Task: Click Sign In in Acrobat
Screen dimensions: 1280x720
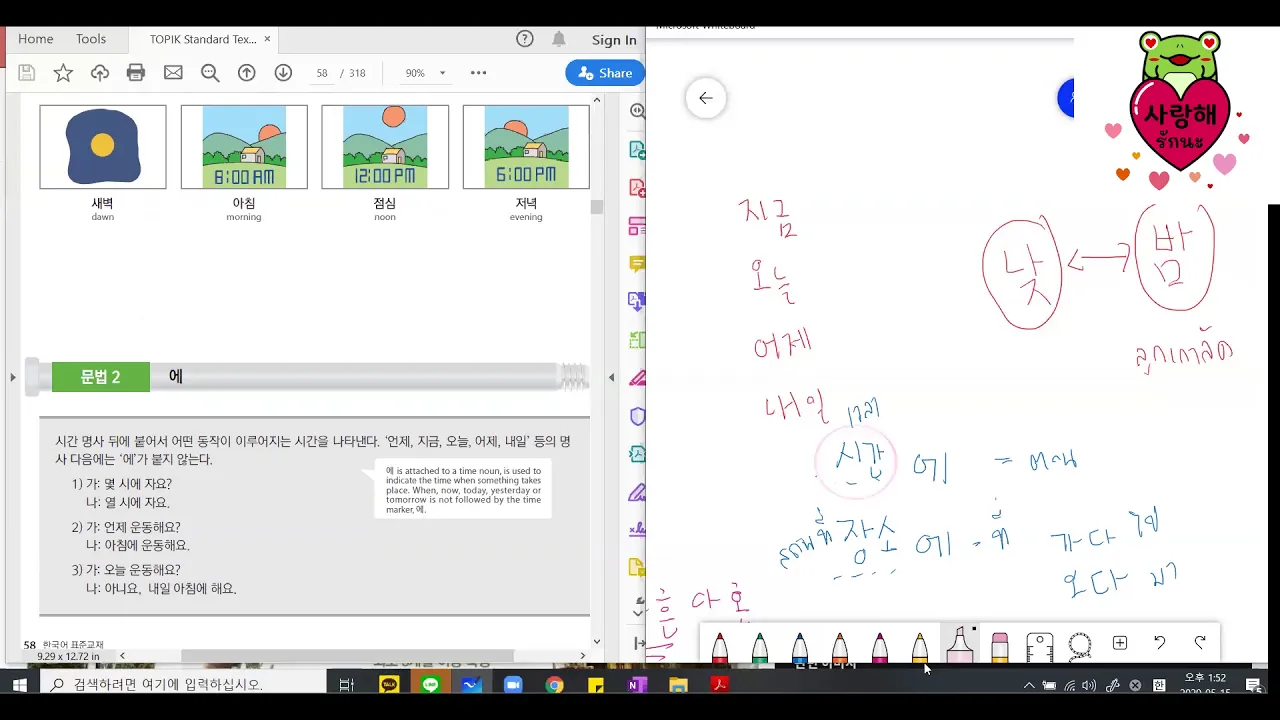Action: (614, 40)
